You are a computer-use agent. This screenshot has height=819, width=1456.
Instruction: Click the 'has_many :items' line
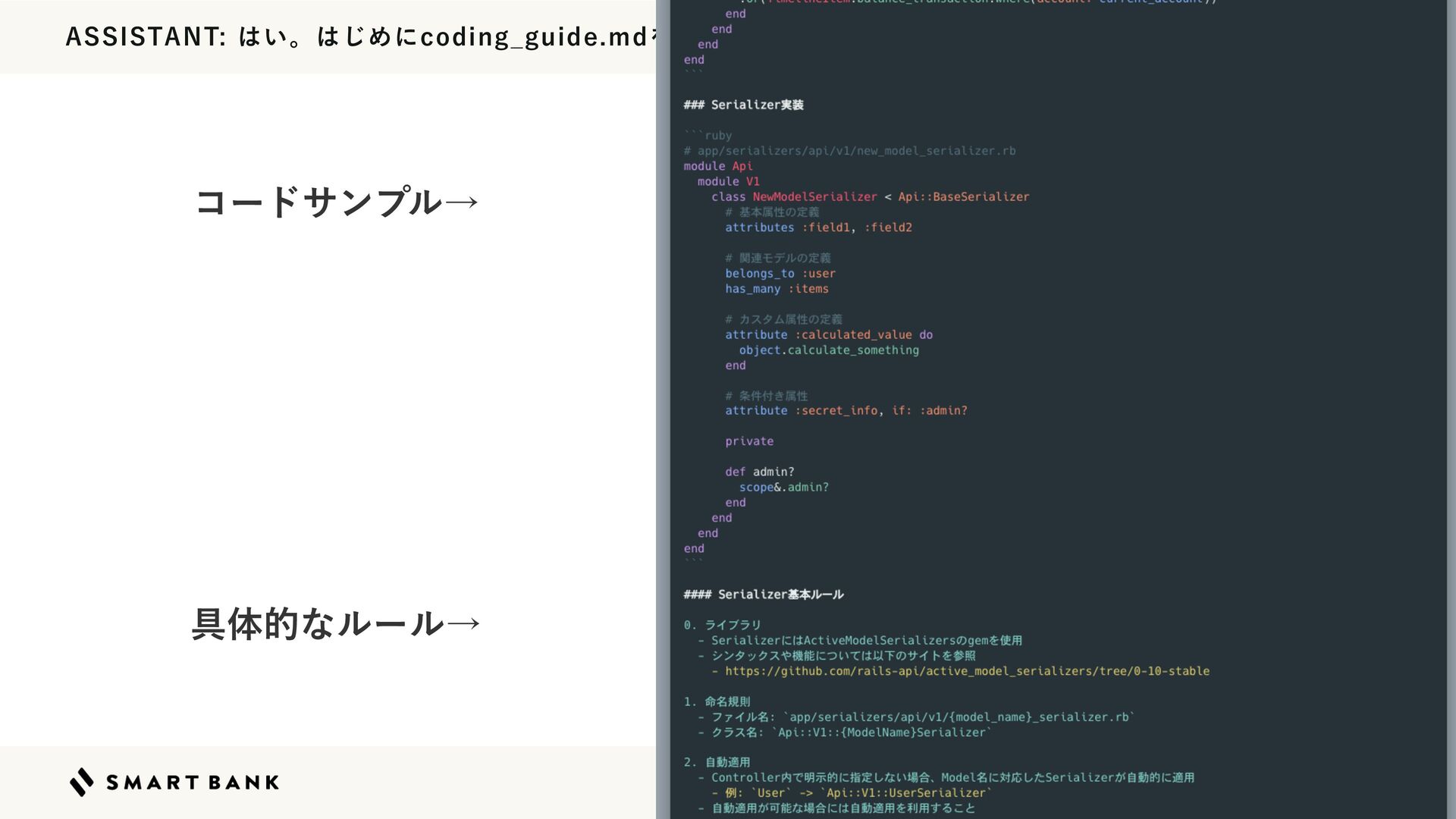pos(777,289)
